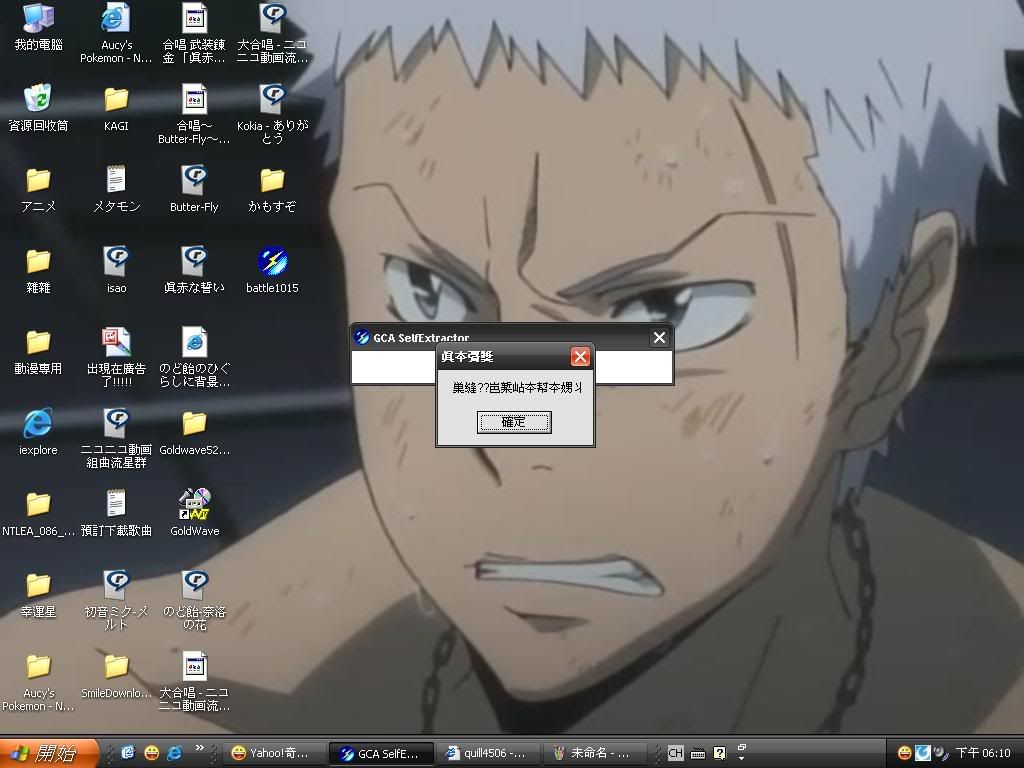
Task: Launch the GoldWave application shortcut
Action: 194,513
